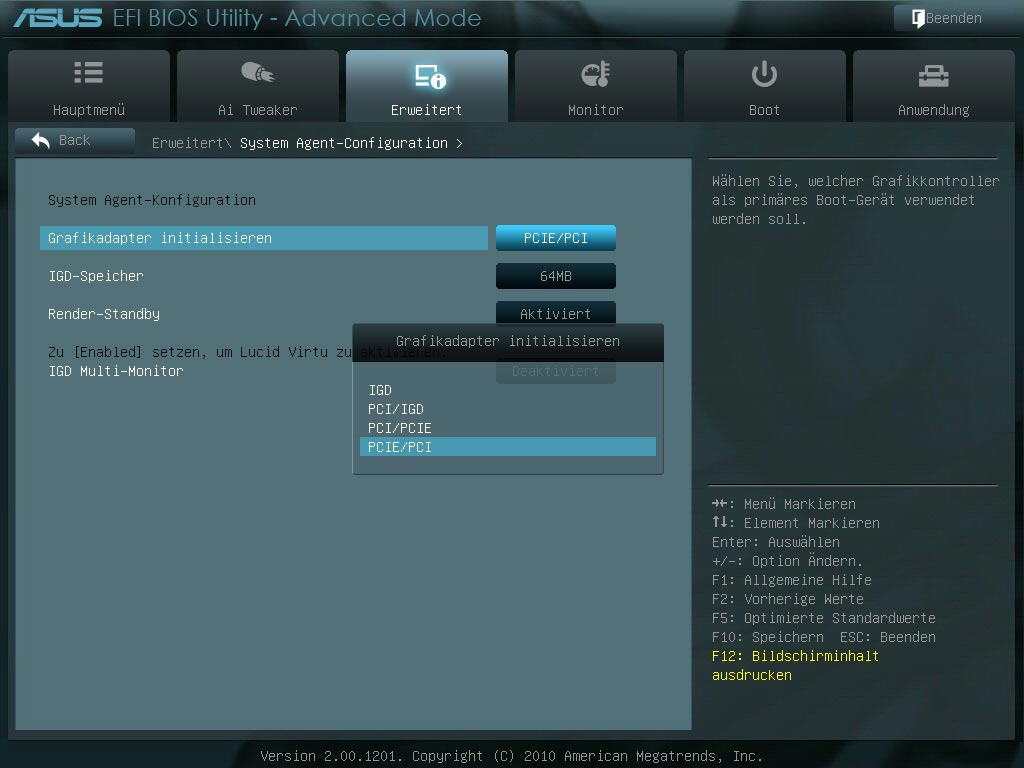The width and height of the screenshot is (1024, 768).
Task: Click the Beenden exit door icon
Action: (x=915, y=18)
